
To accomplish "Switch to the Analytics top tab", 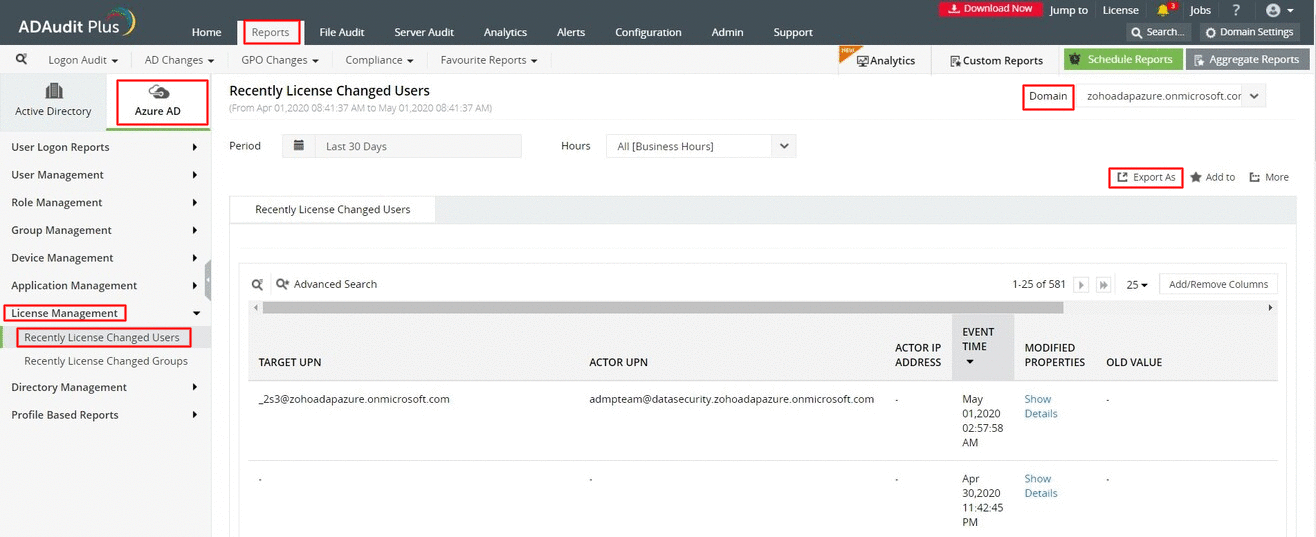I will point(505,32).
